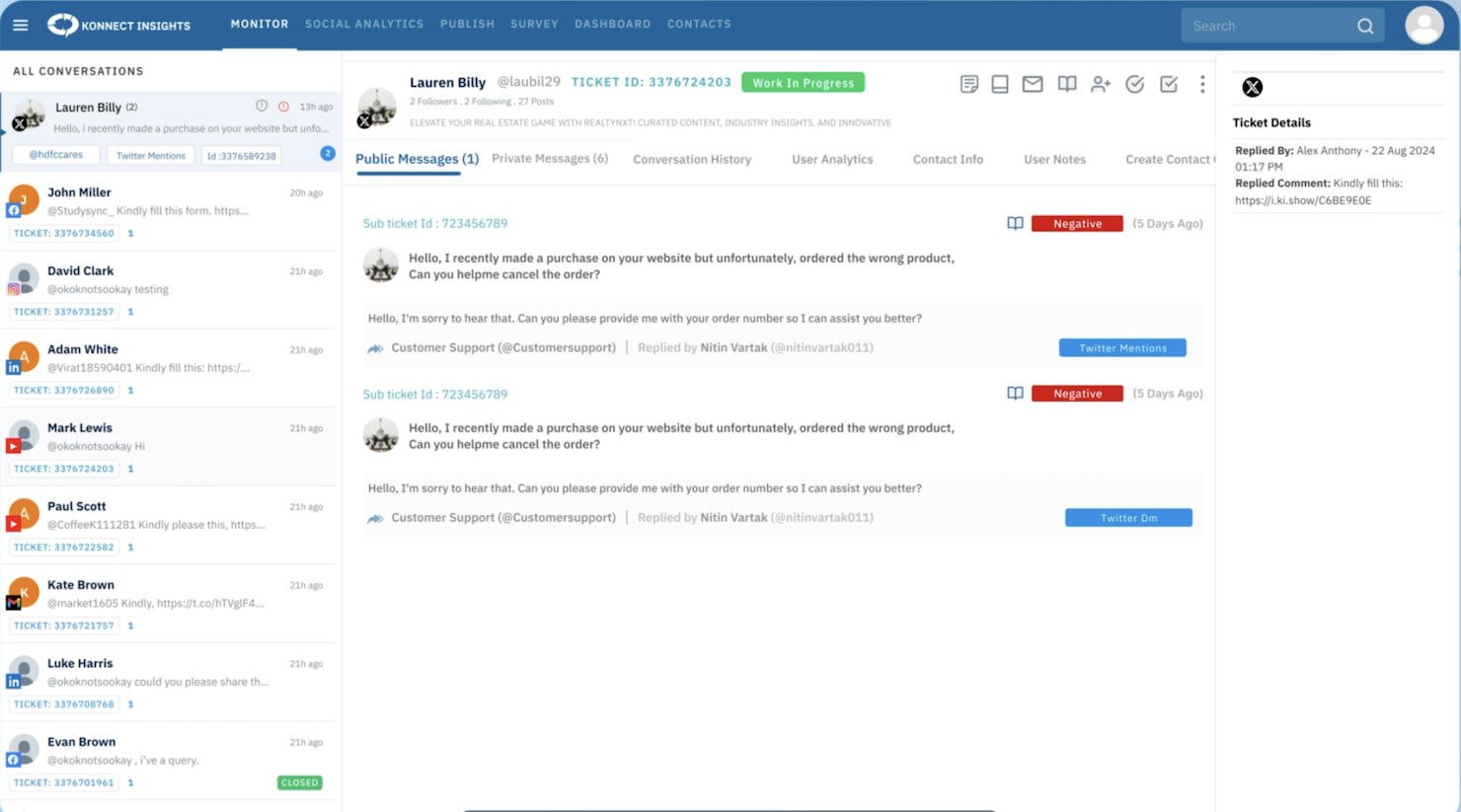
Task: Open the Social Analytics menu
Action: tap(364, 24)
